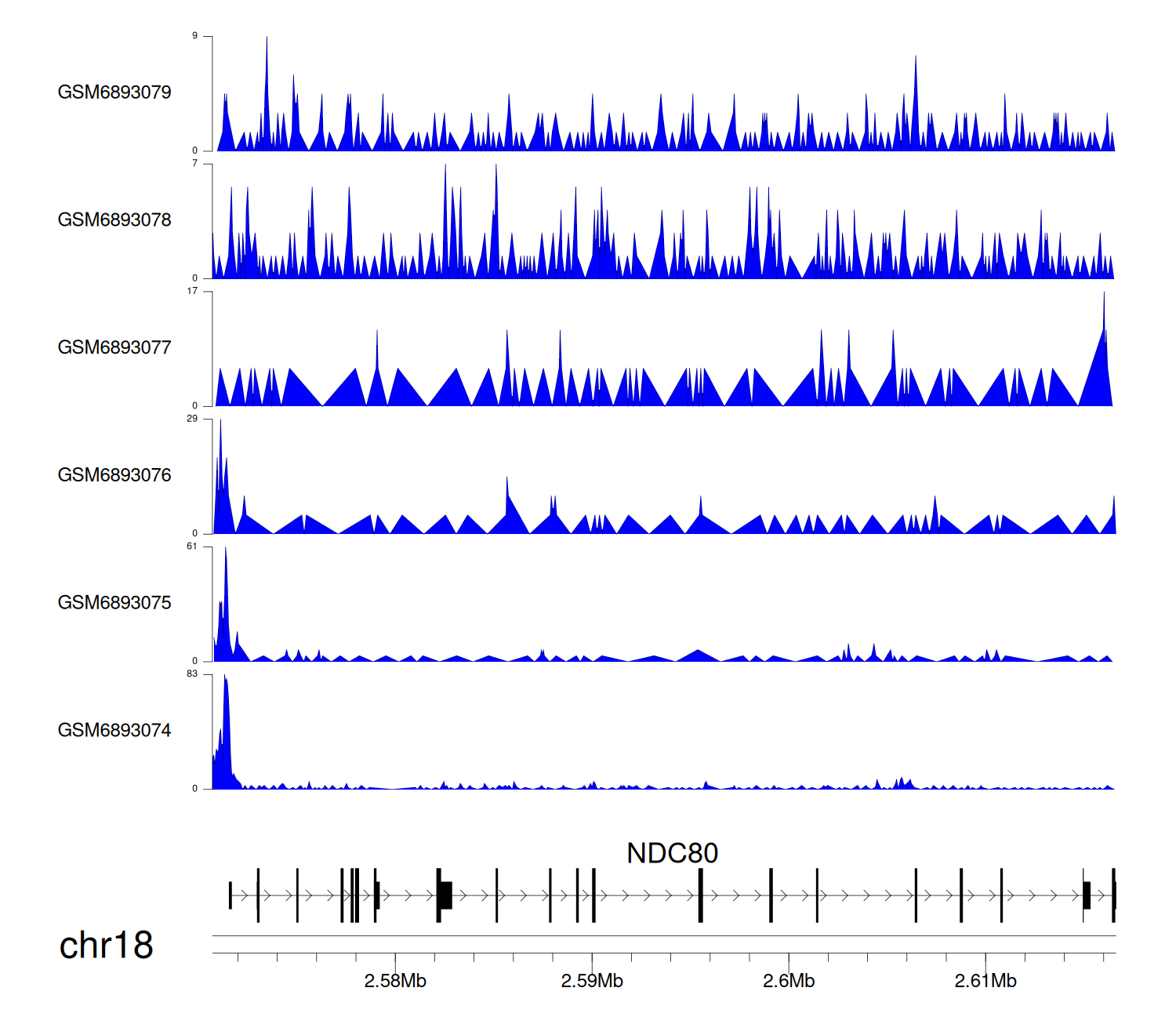The width and height of the screenshot is (1176, 1035).
Task: Select the GSM6893076 track label
Action: (x=114, y=475)
